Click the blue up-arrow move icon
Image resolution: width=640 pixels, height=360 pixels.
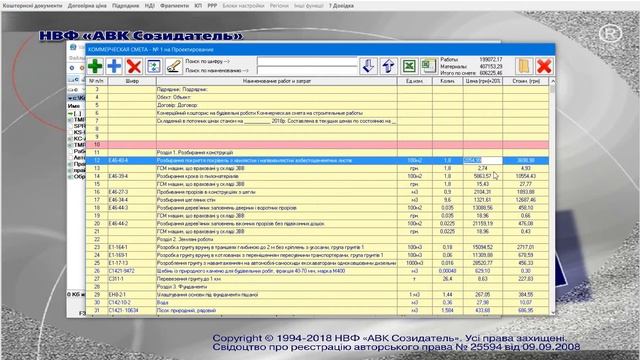(389, 66)
